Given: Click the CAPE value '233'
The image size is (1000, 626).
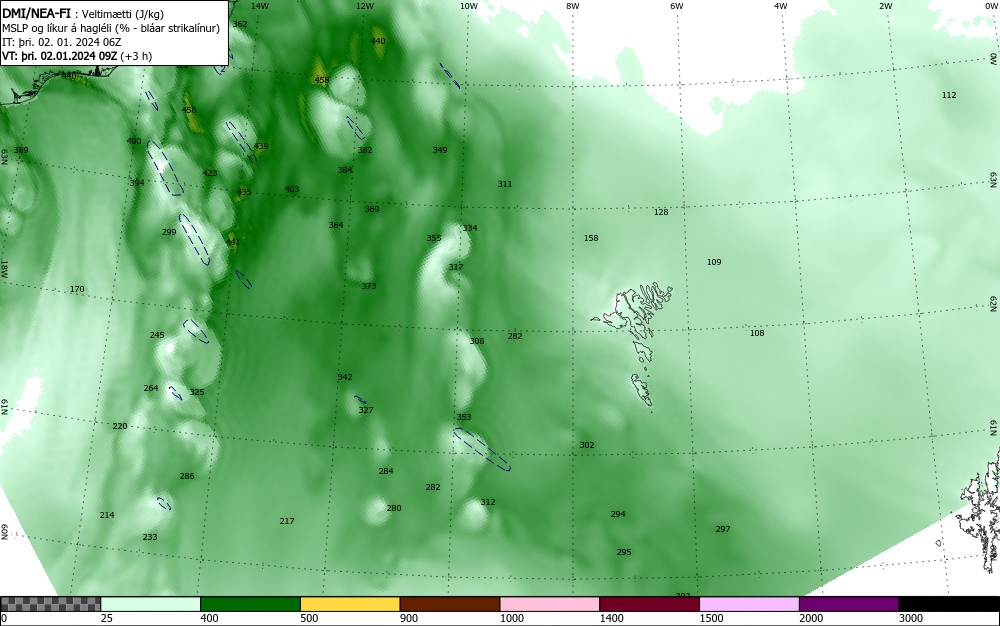Looking at the screenshot, I should pyautogui.click(x=150, y=537).
